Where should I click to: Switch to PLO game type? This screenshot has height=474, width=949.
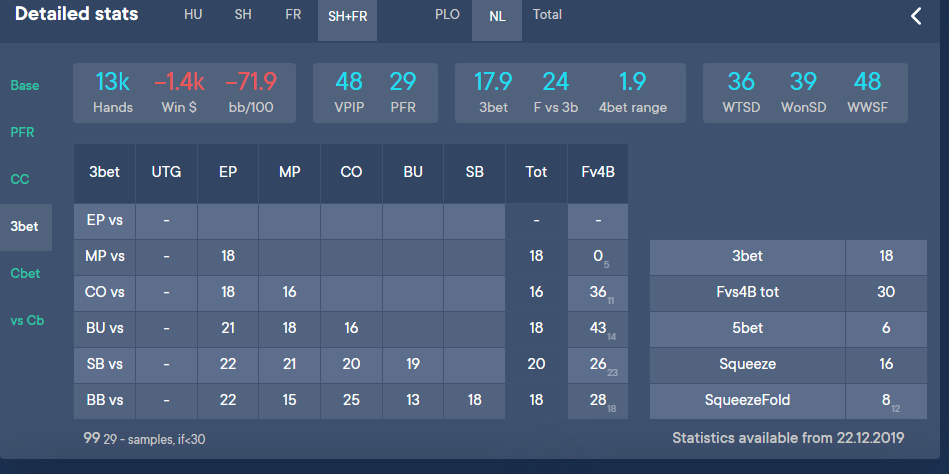(447, 15)
